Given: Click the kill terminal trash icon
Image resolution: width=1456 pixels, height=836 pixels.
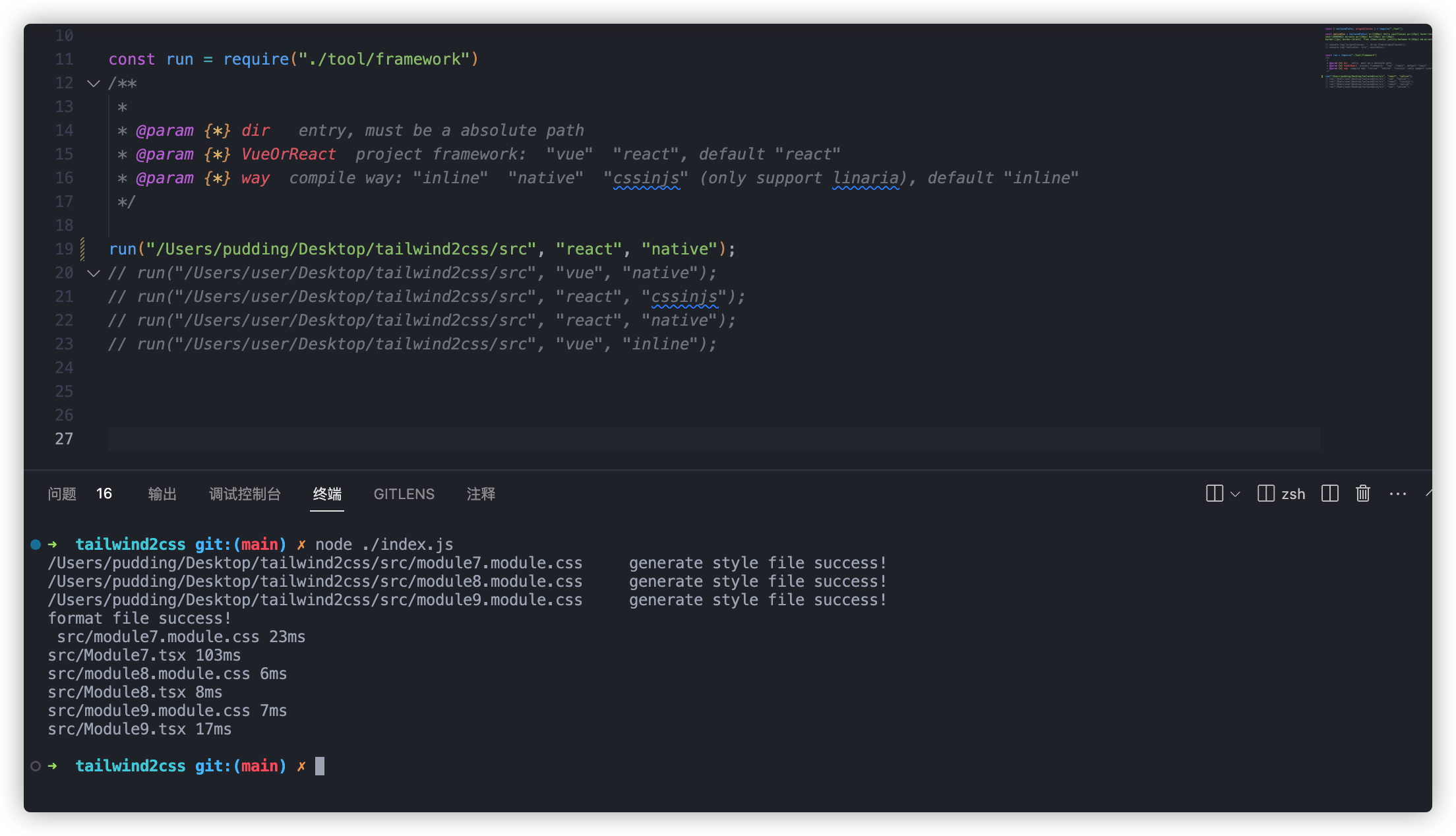Looking at the screenshot, I should [1363, 493].
